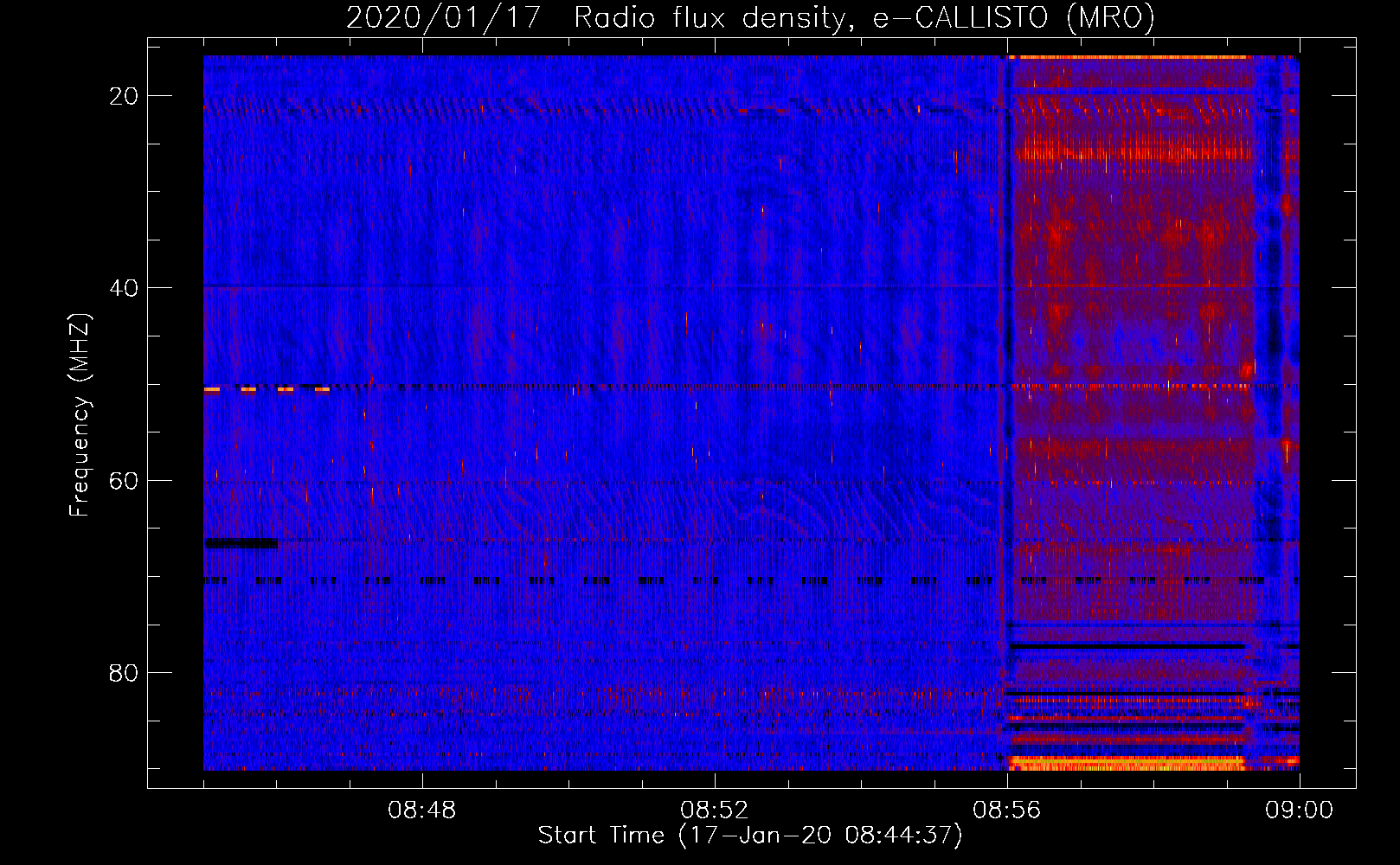Viewport: 1400px width, 865px height.
Task: Click the 'Start Time (17-Jan-20 08:44:37)' label
Action: pos(750,836)
